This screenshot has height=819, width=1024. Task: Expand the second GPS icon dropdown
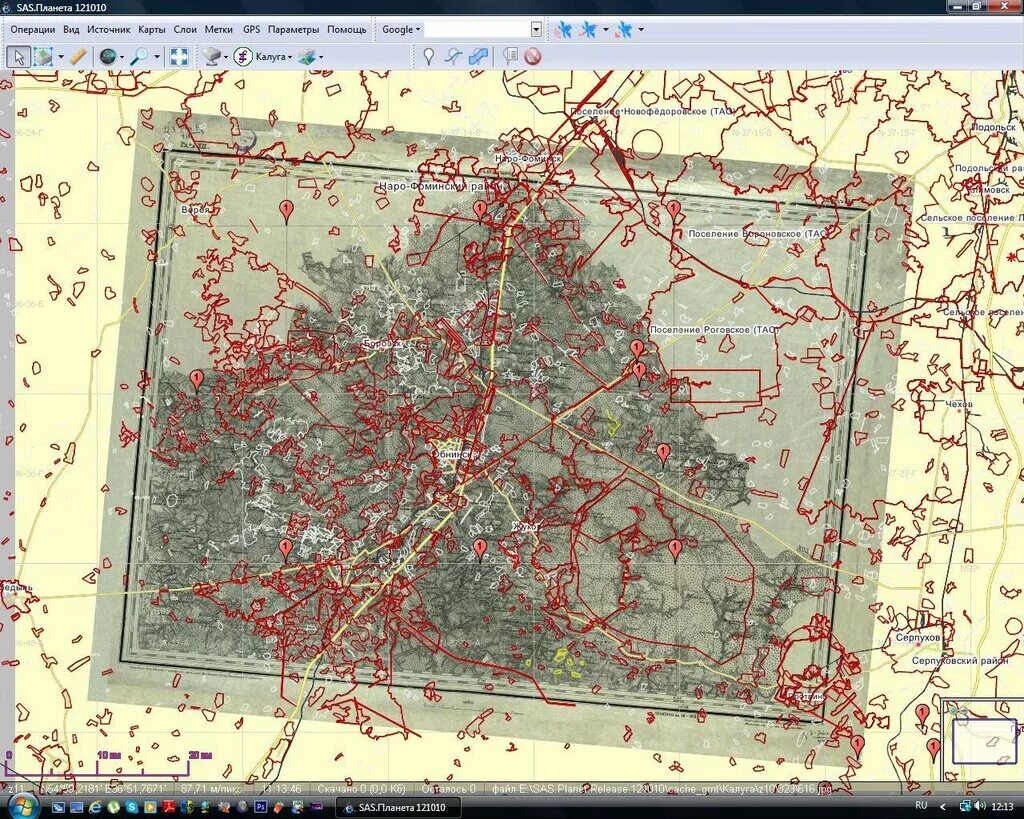[605, 29]
